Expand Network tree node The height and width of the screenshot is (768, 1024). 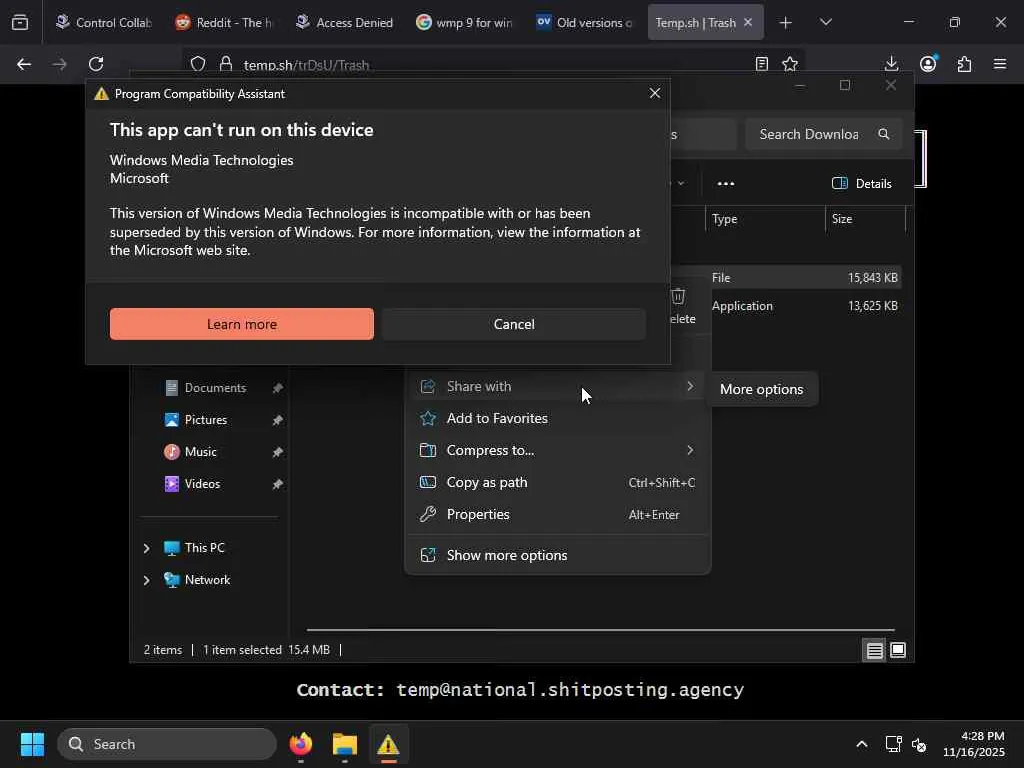click(146, 580)
